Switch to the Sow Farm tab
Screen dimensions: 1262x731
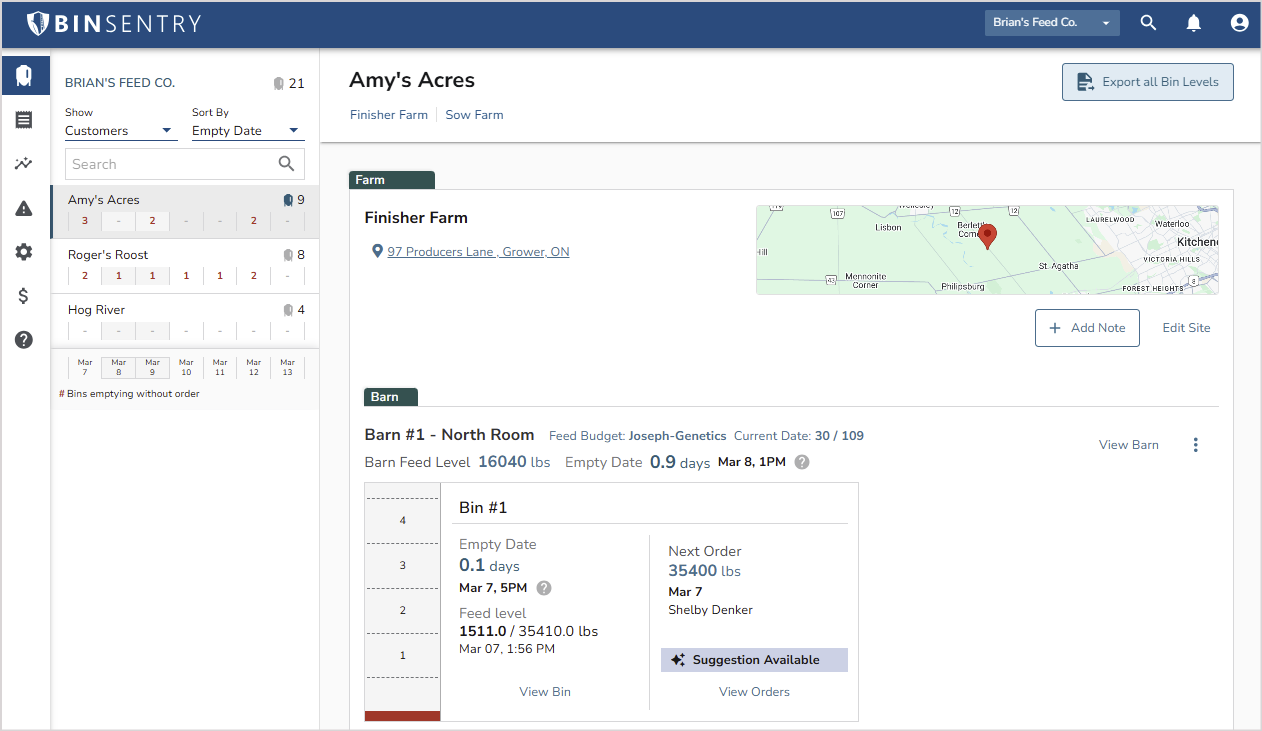pyautogui.click(x=474, y=115)
